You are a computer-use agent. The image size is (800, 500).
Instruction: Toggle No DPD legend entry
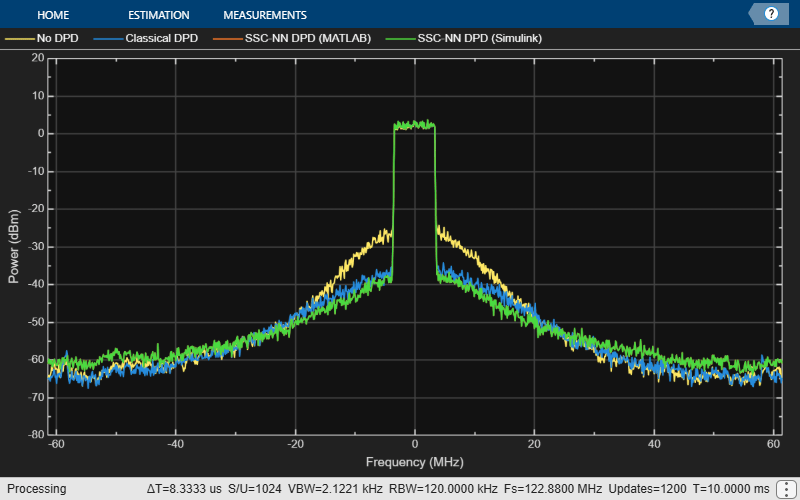[42, 38]
